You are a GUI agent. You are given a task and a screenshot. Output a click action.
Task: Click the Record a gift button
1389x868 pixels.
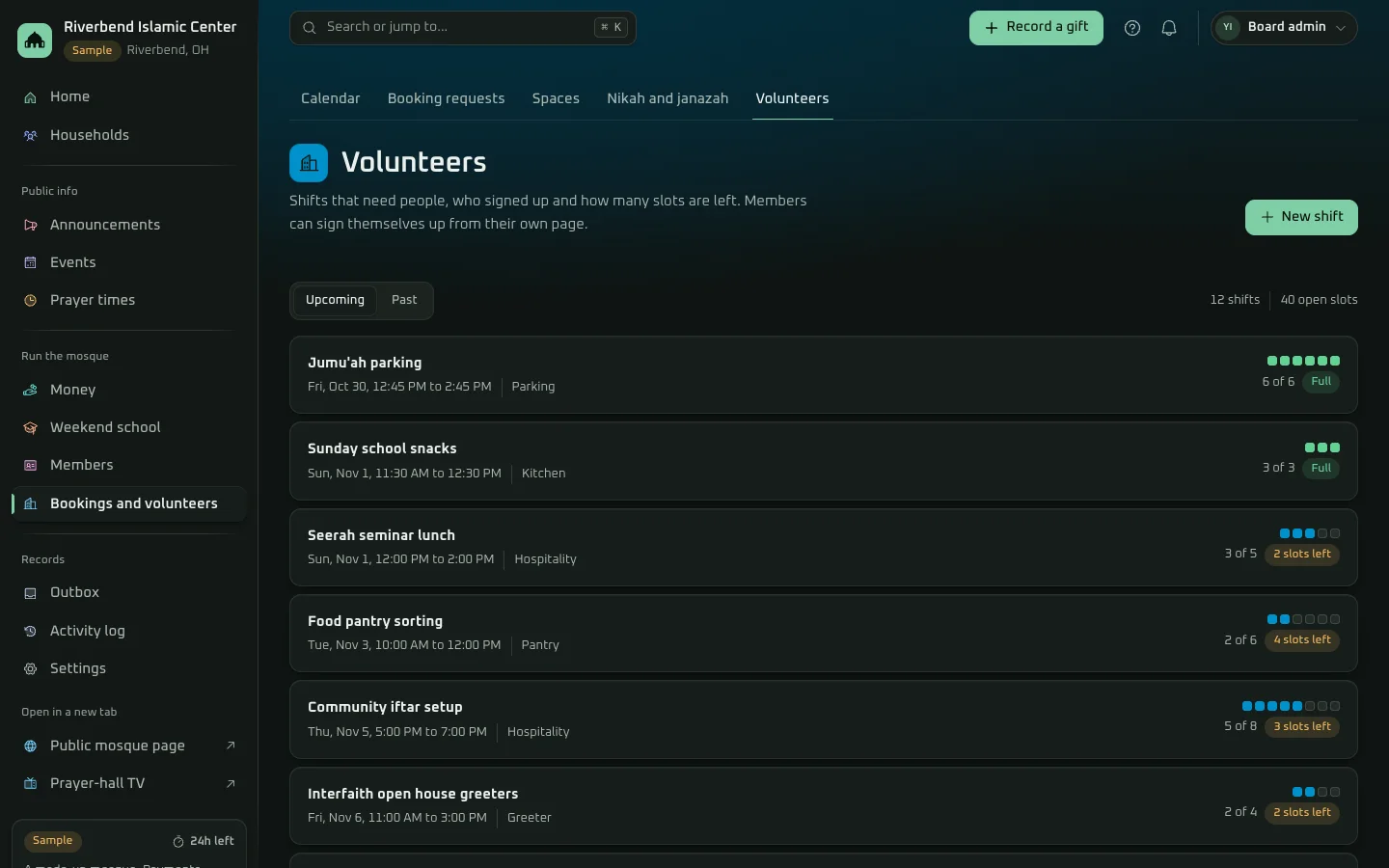pyautogui.click(x=1036, y=28)
